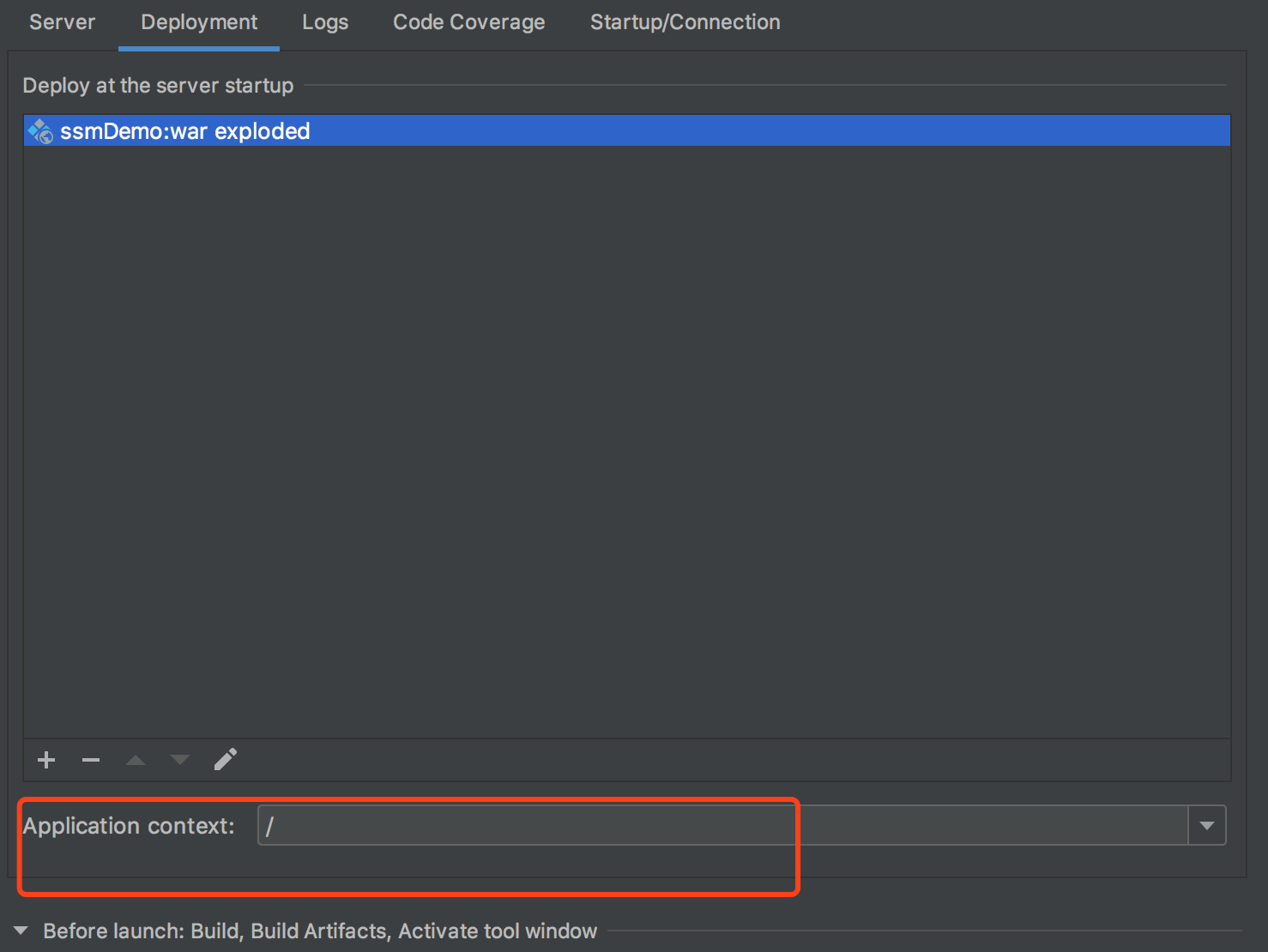Screen dimensions: 1268x952
Task: Edit the artifact with the pencil icon
Action: (226, 759)
